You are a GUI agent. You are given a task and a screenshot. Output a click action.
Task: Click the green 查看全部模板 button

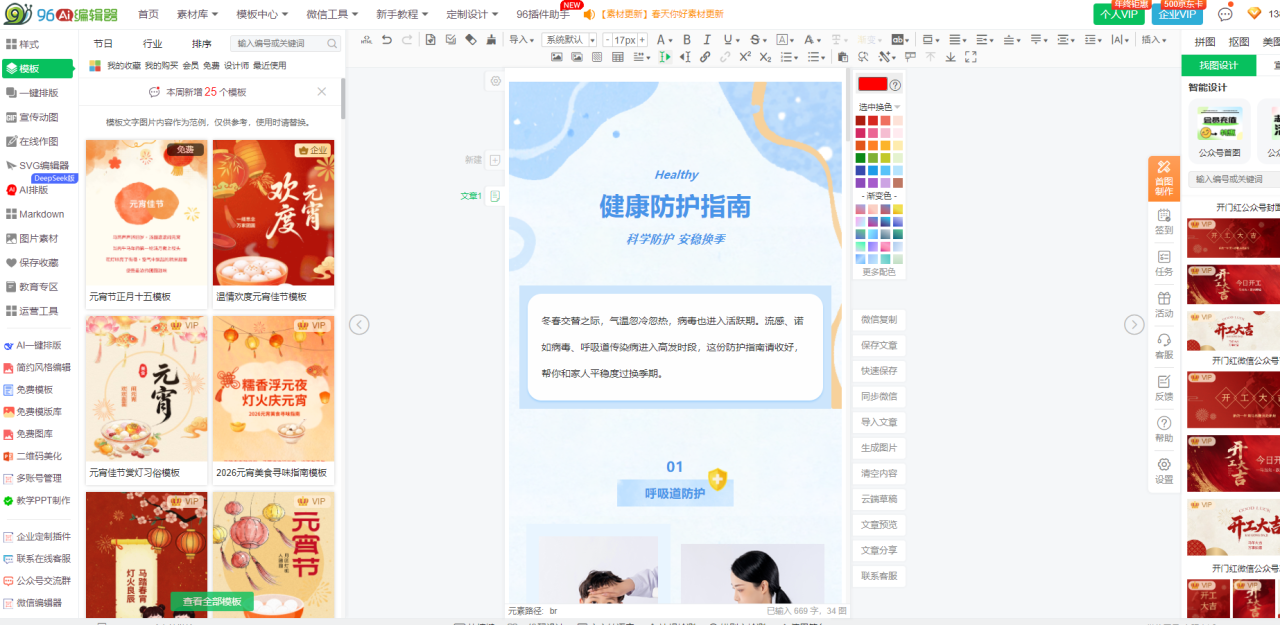click(212, 601)
